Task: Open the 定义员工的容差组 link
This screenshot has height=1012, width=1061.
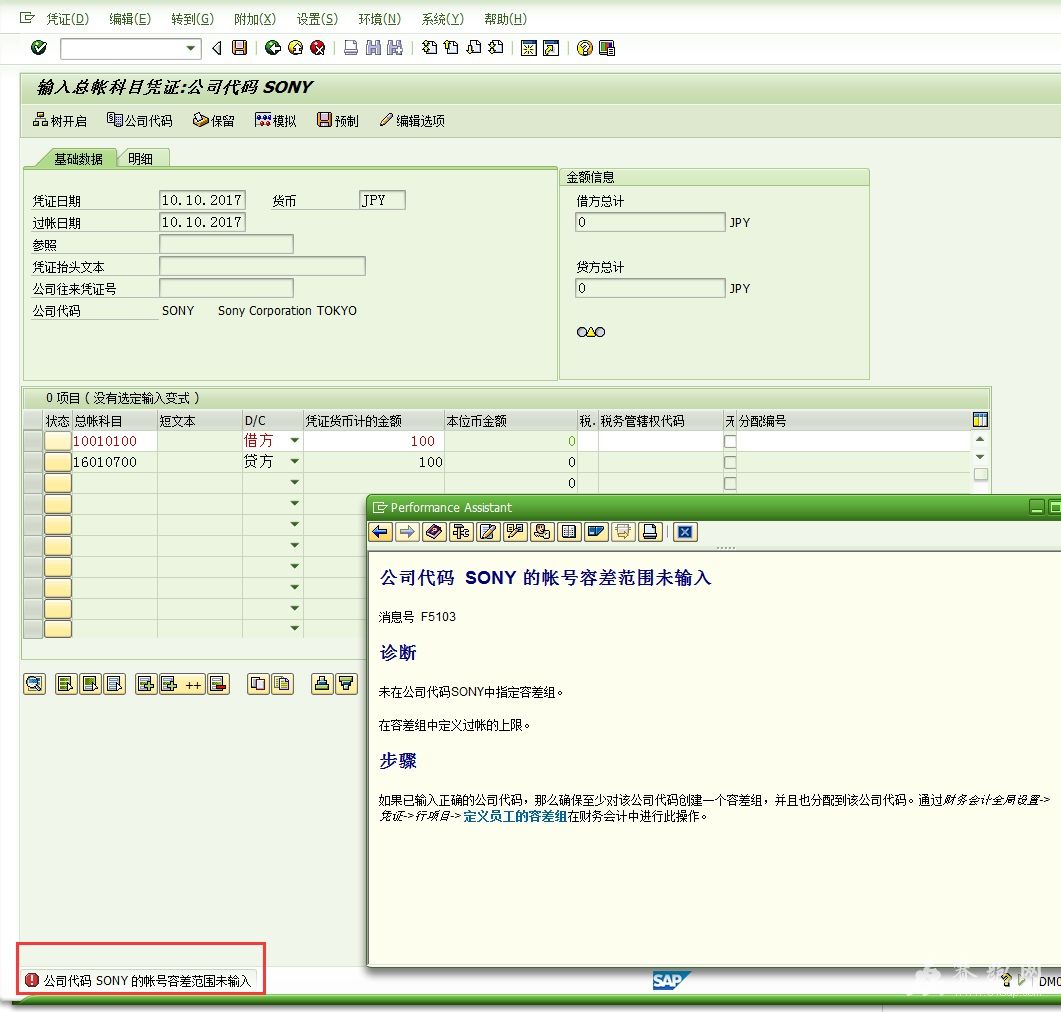Action: [515, 816]
